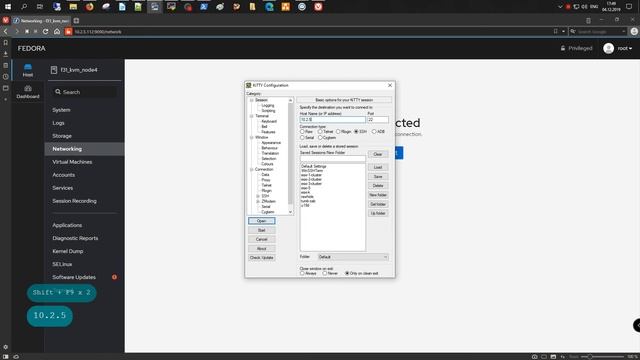Open PowerShell from the taskbar
The width and height of the screenshot is (640, 360).
(x=204, y=7)
